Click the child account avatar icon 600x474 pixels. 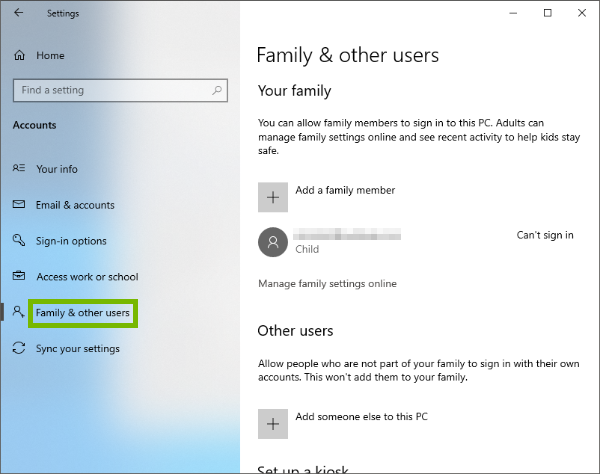coord(273,242)
